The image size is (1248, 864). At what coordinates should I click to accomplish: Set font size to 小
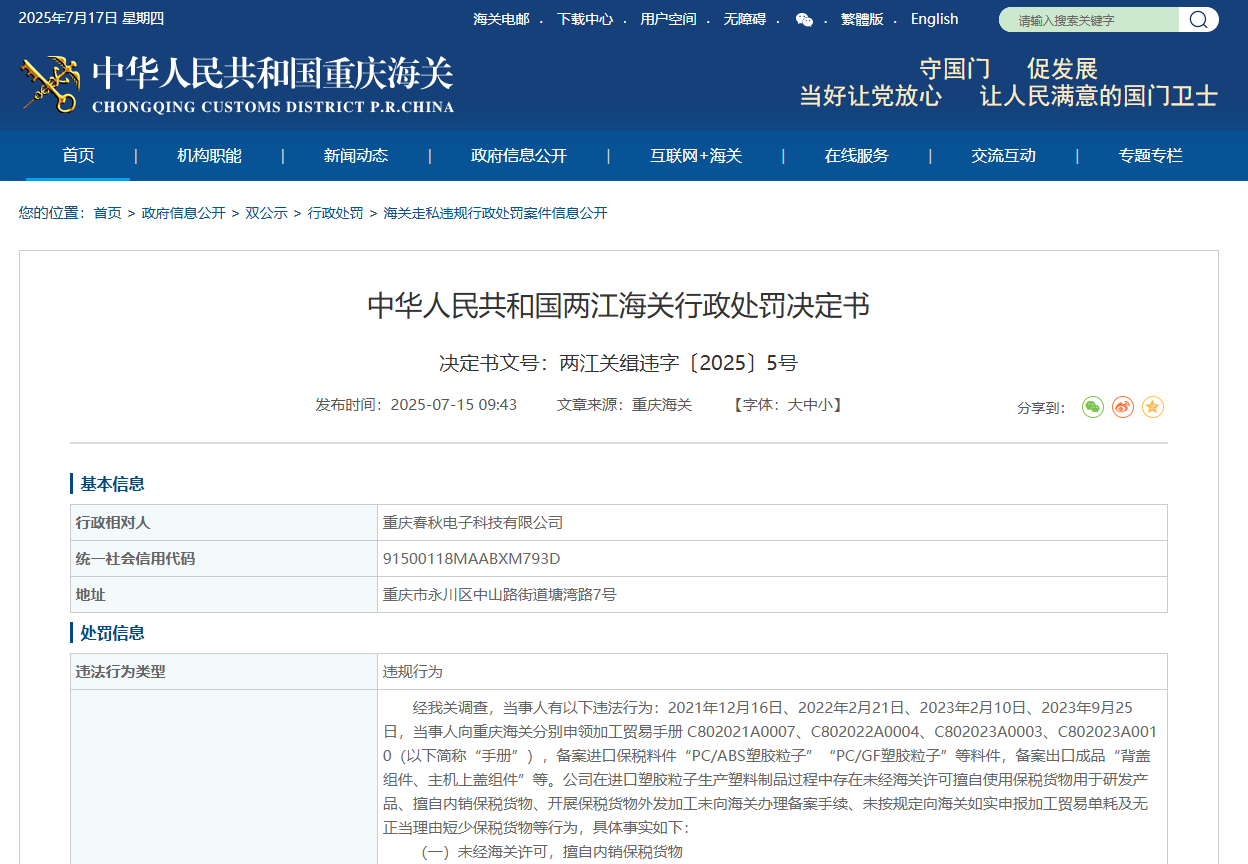(824, 405)
